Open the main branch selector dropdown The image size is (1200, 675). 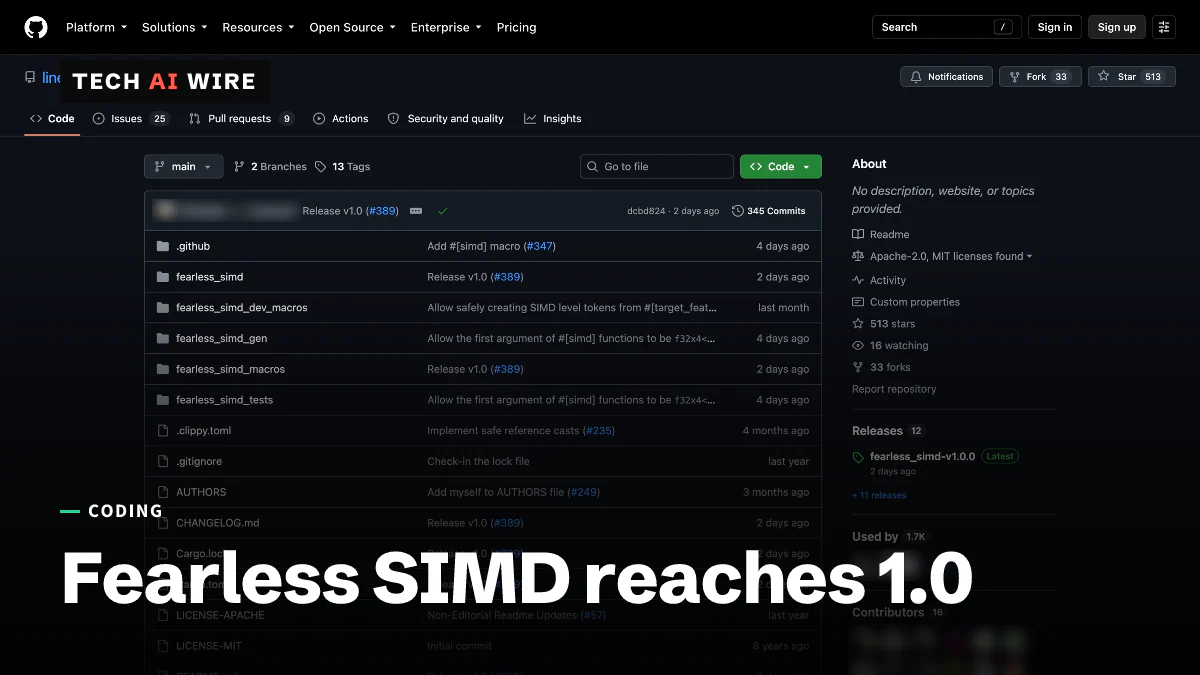183,167
